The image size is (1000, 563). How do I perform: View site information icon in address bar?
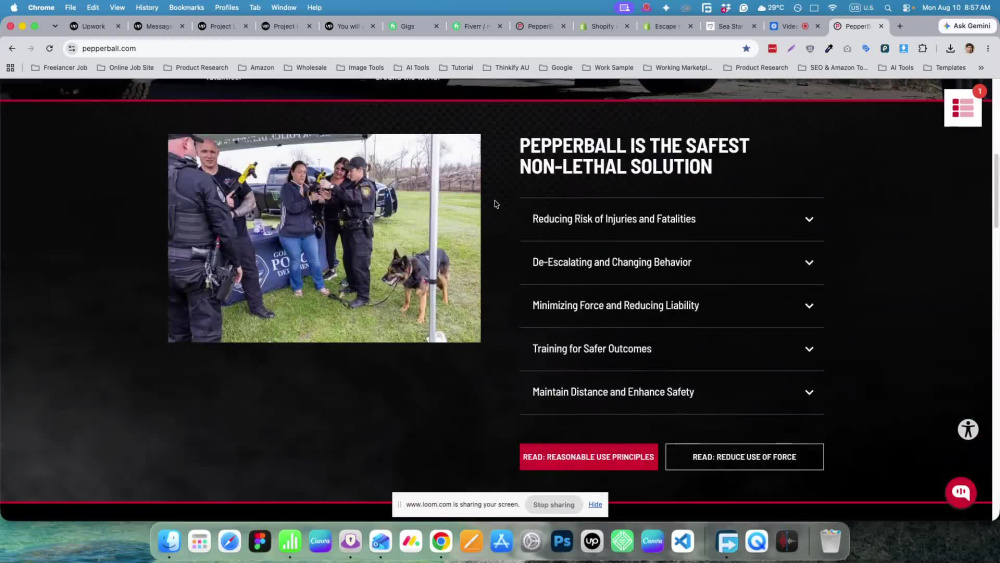coord(72,48)
